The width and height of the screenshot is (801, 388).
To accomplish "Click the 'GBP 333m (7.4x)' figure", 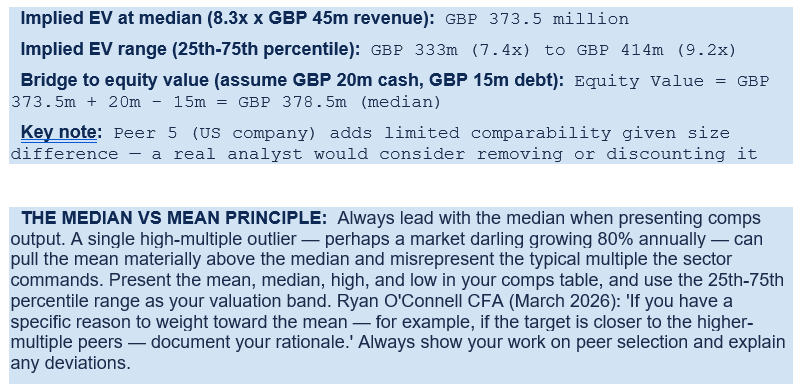I will click(451, 51).
